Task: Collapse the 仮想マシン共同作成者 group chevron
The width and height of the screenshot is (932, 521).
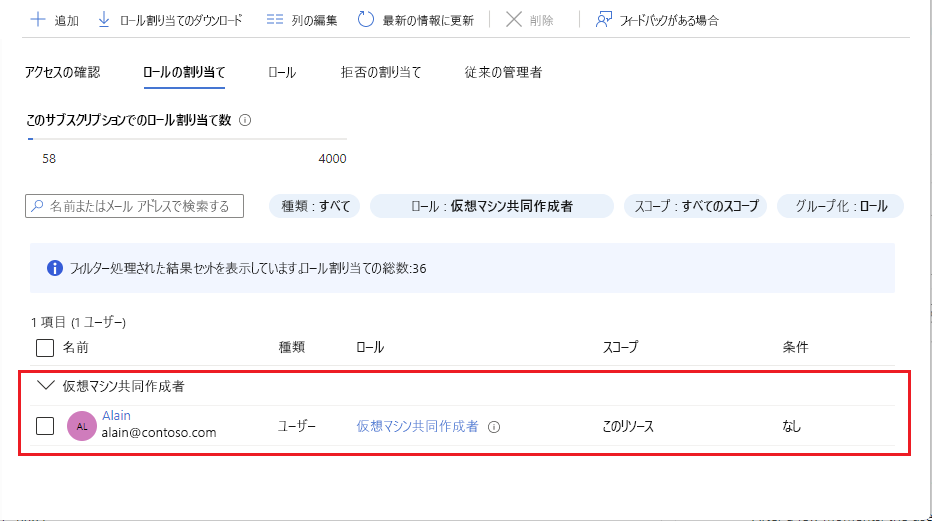Action: point(44,385)
